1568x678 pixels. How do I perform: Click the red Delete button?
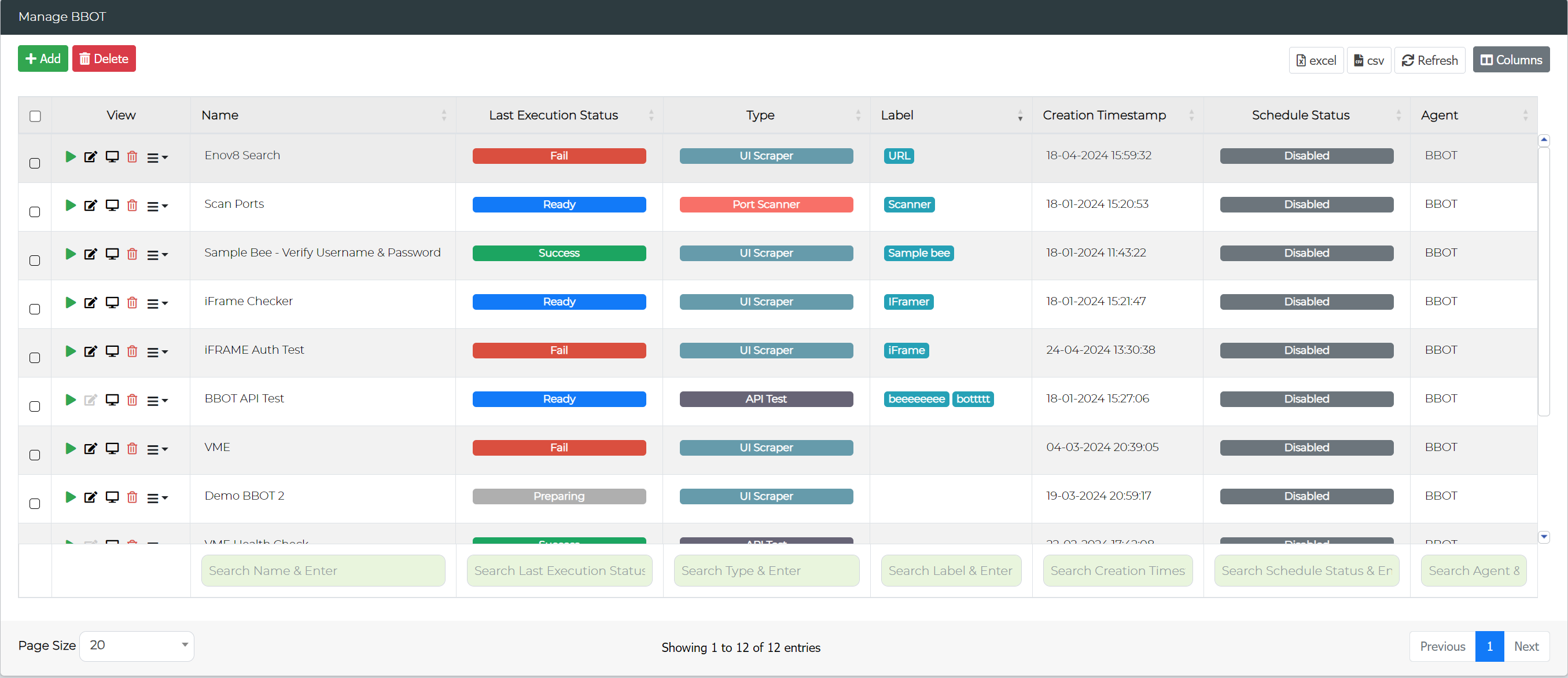(104, 58)
